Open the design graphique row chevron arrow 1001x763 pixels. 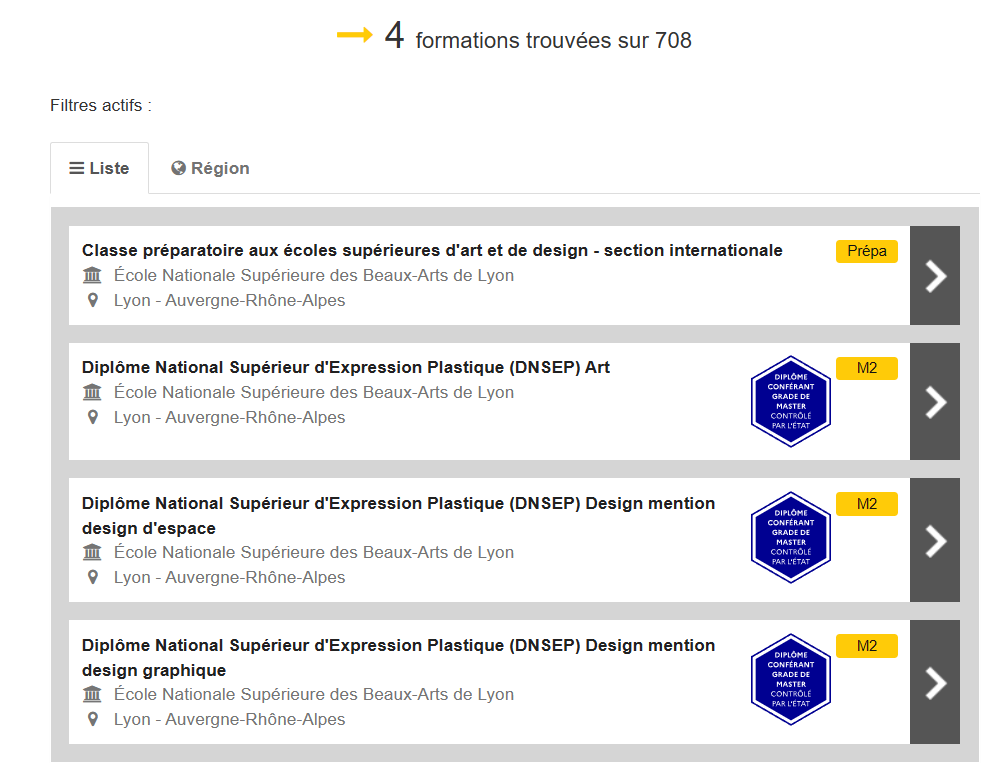(935, 682)
